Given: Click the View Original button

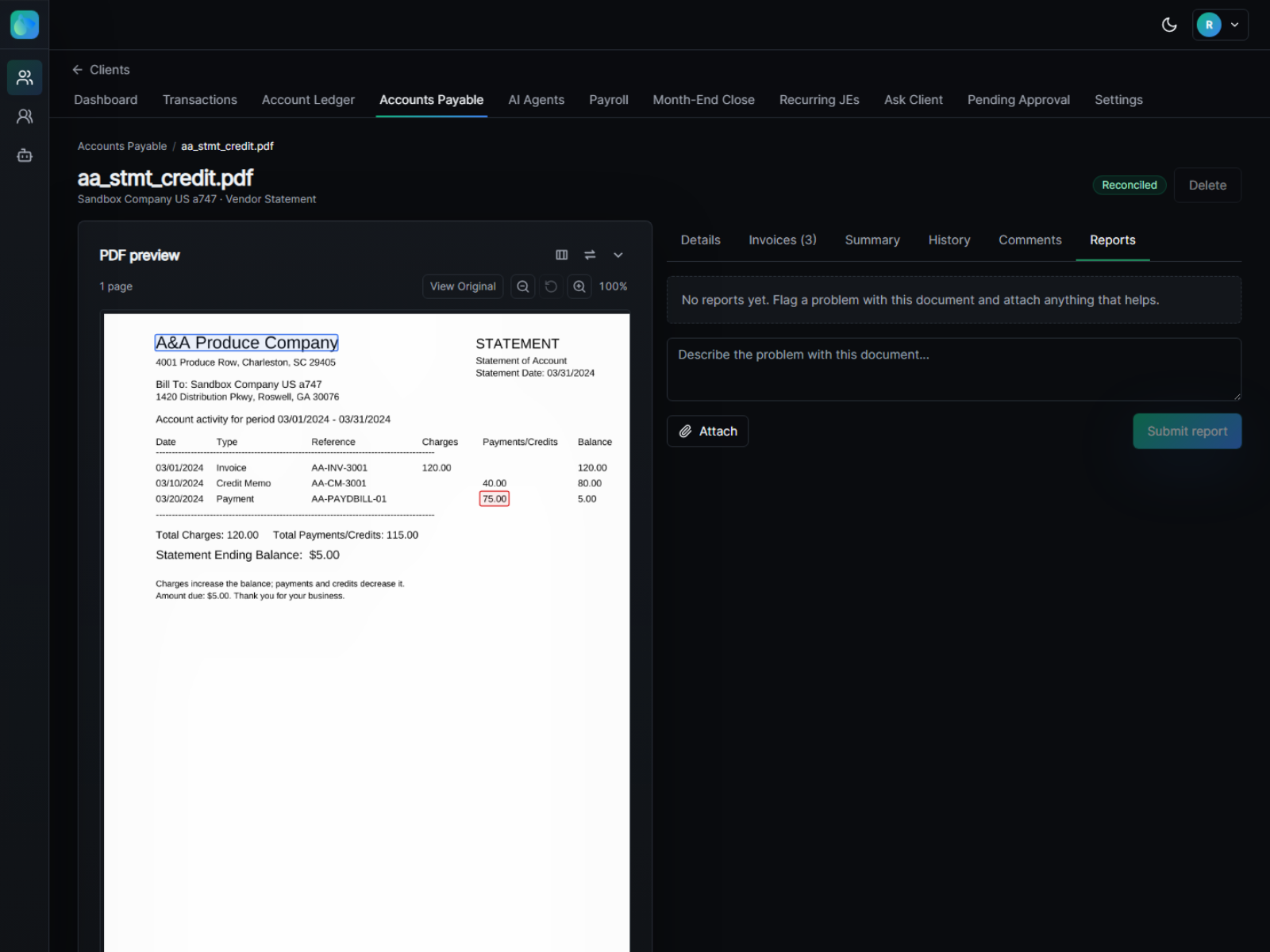Looking at the screenshot, I should click(x=463, y=286).
